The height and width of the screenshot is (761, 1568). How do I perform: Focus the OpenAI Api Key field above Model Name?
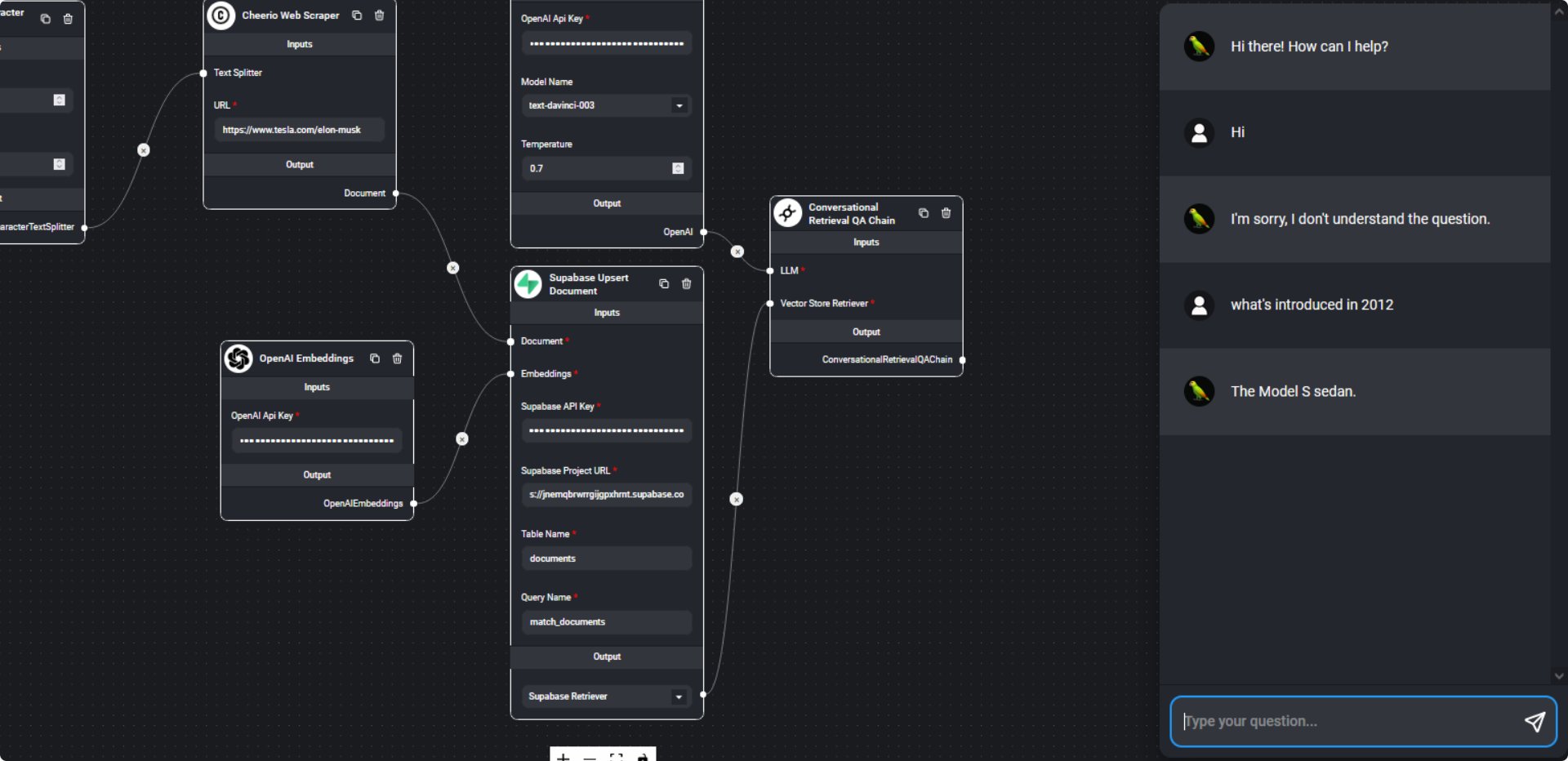[x=606, y=43]
